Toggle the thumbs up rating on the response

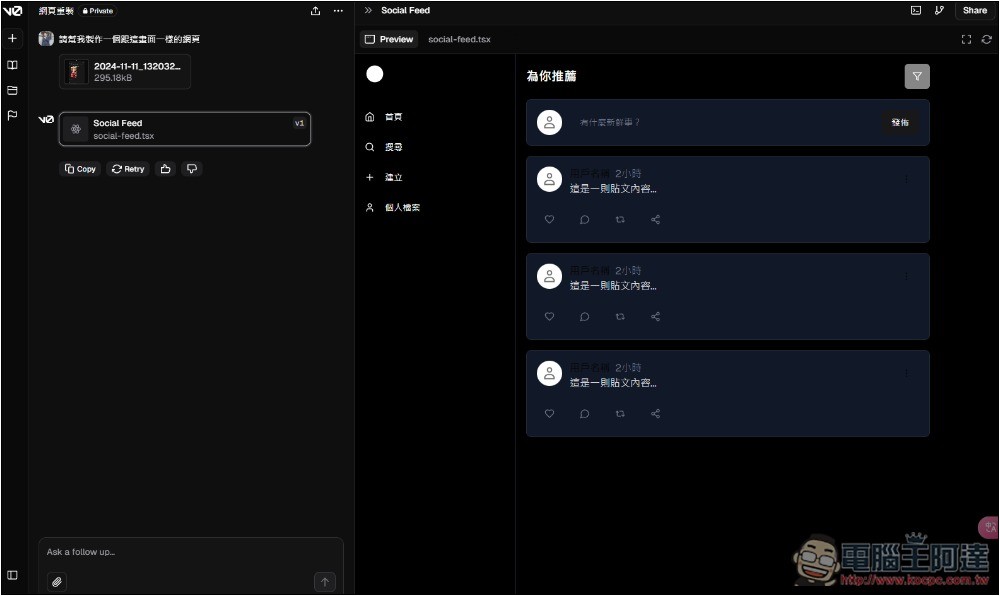tap(166, 169)
